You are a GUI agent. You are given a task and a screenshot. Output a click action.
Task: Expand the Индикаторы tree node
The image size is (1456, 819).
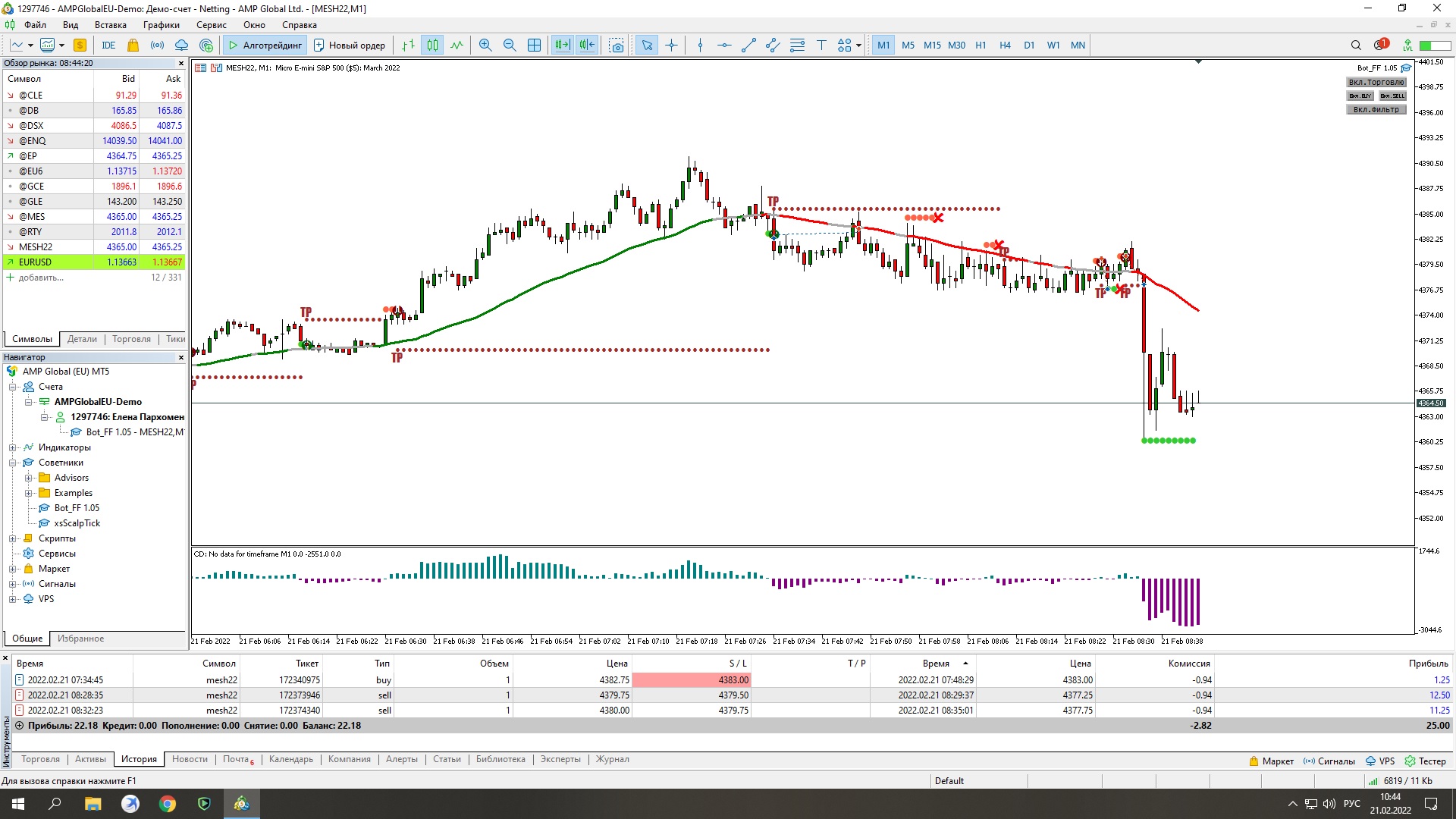coord(13,447)
